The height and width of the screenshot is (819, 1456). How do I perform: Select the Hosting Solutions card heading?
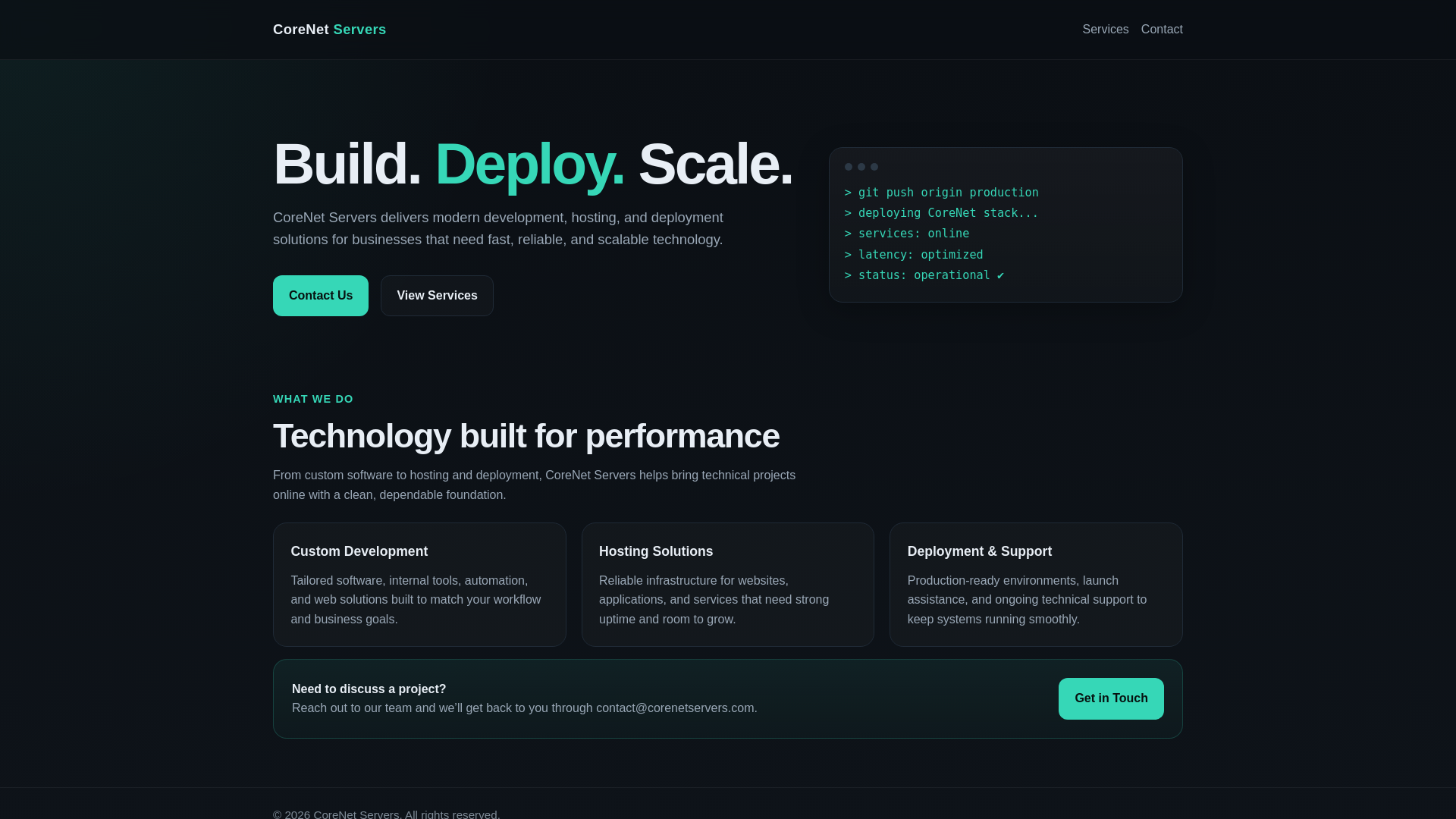[656, 551]
